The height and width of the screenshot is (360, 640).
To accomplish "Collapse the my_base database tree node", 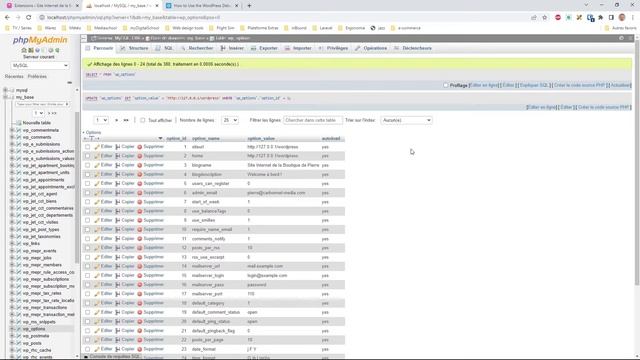I will coord(5,98).
